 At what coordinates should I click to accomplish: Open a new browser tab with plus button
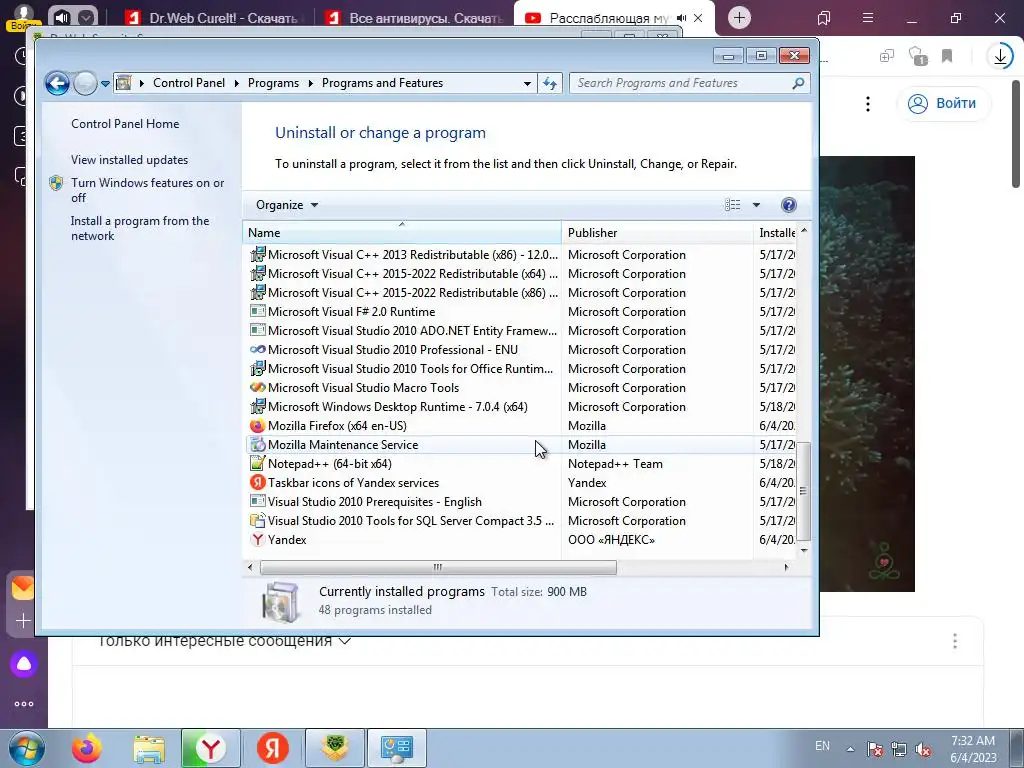739,18
